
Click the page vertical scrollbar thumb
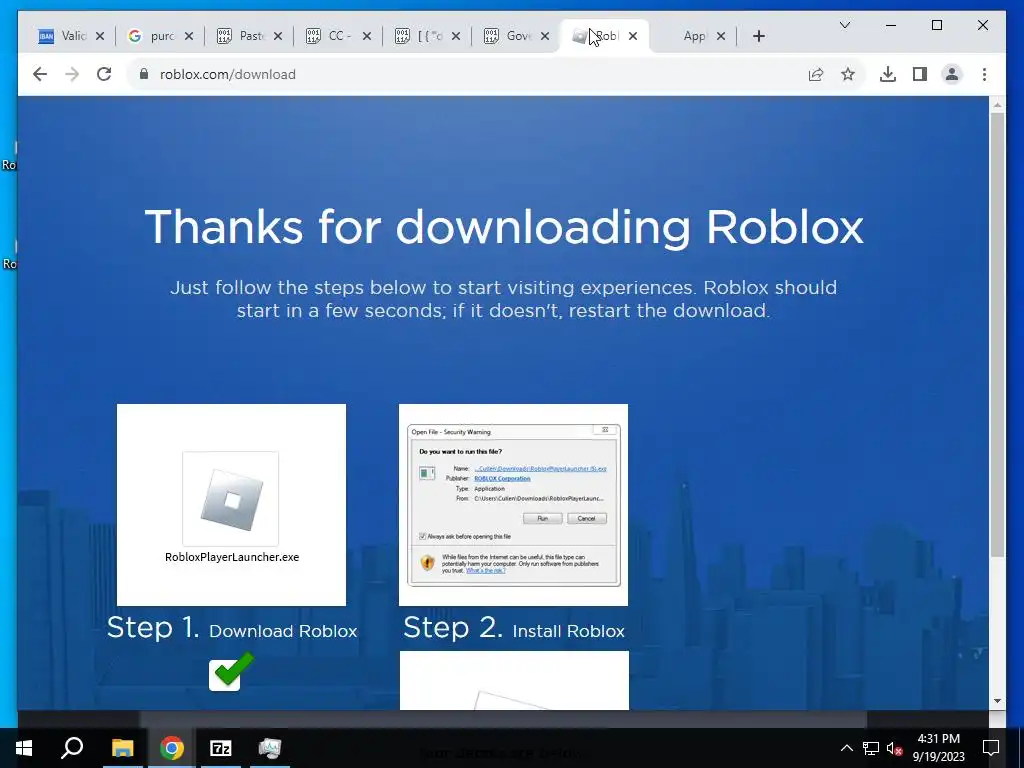(997, 334)
